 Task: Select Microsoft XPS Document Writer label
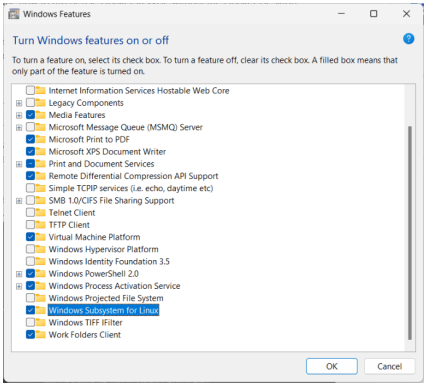107,152
